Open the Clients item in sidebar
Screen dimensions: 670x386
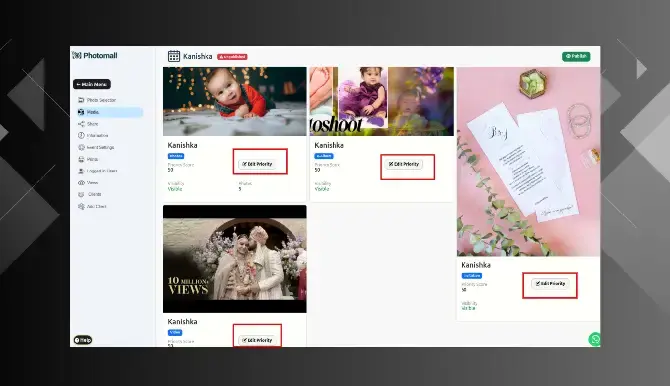(90, 194)
